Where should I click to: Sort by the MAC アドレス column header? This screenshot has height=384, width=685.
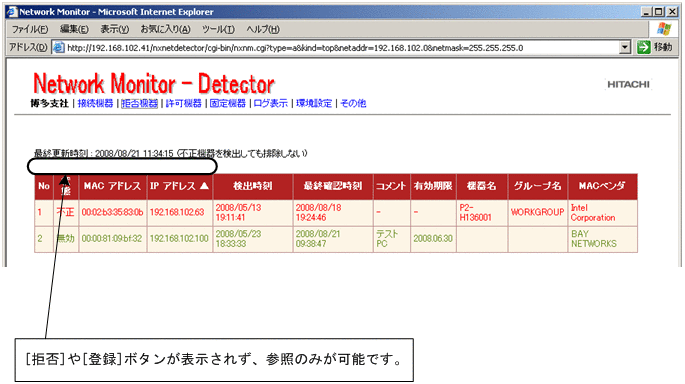coord(113,186)
